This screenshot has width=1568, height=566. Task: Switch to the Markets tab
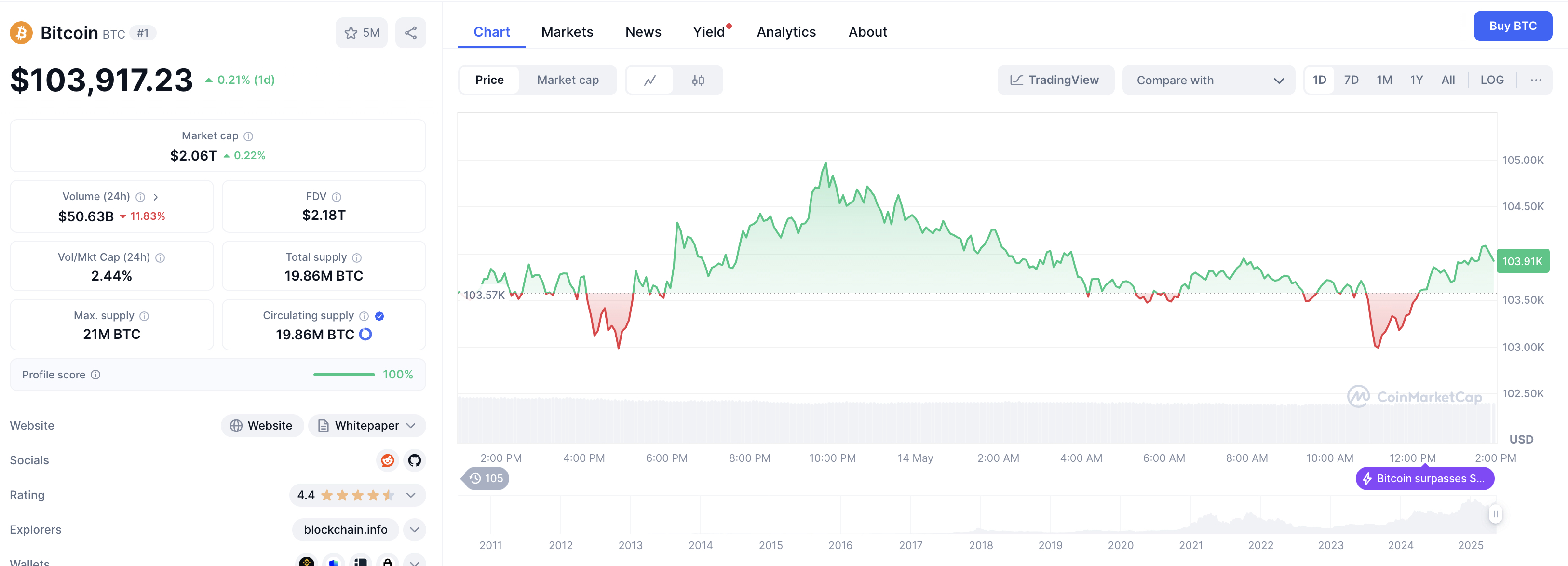coord(567,32)
